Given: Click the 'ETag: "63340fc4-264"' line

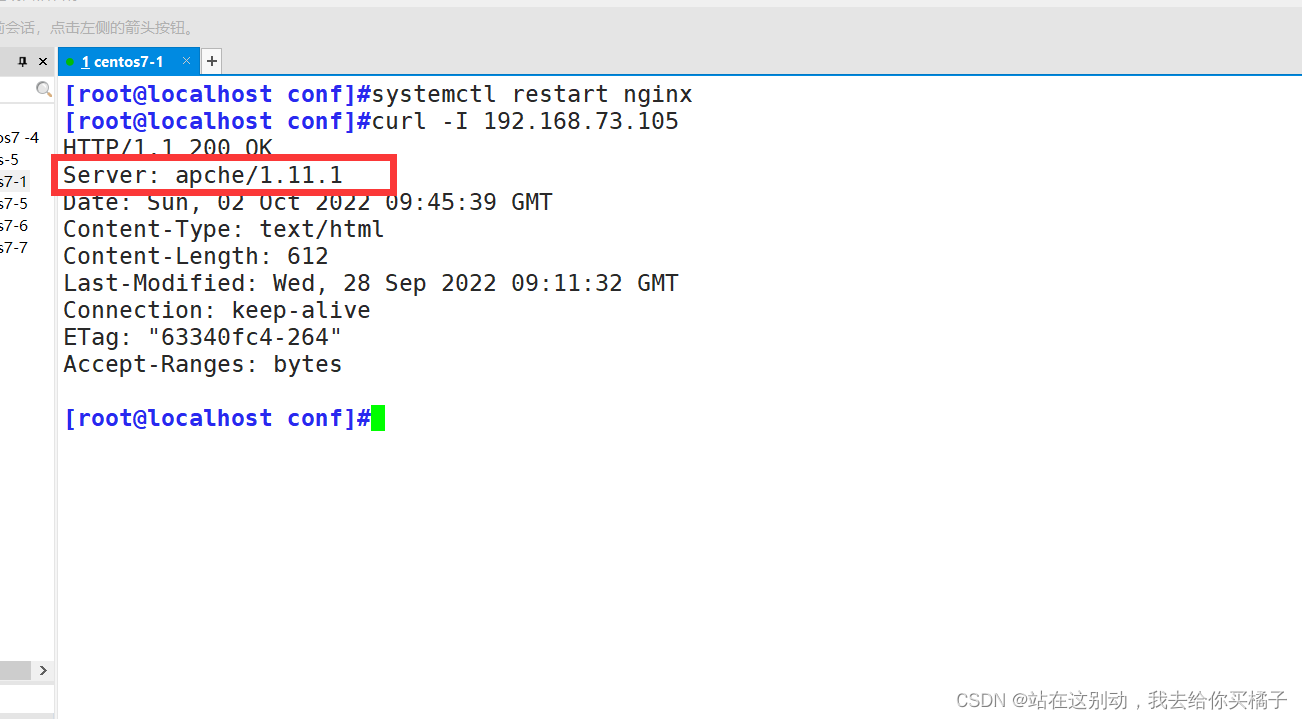Looking at the screenshot, I should point(203,337).
